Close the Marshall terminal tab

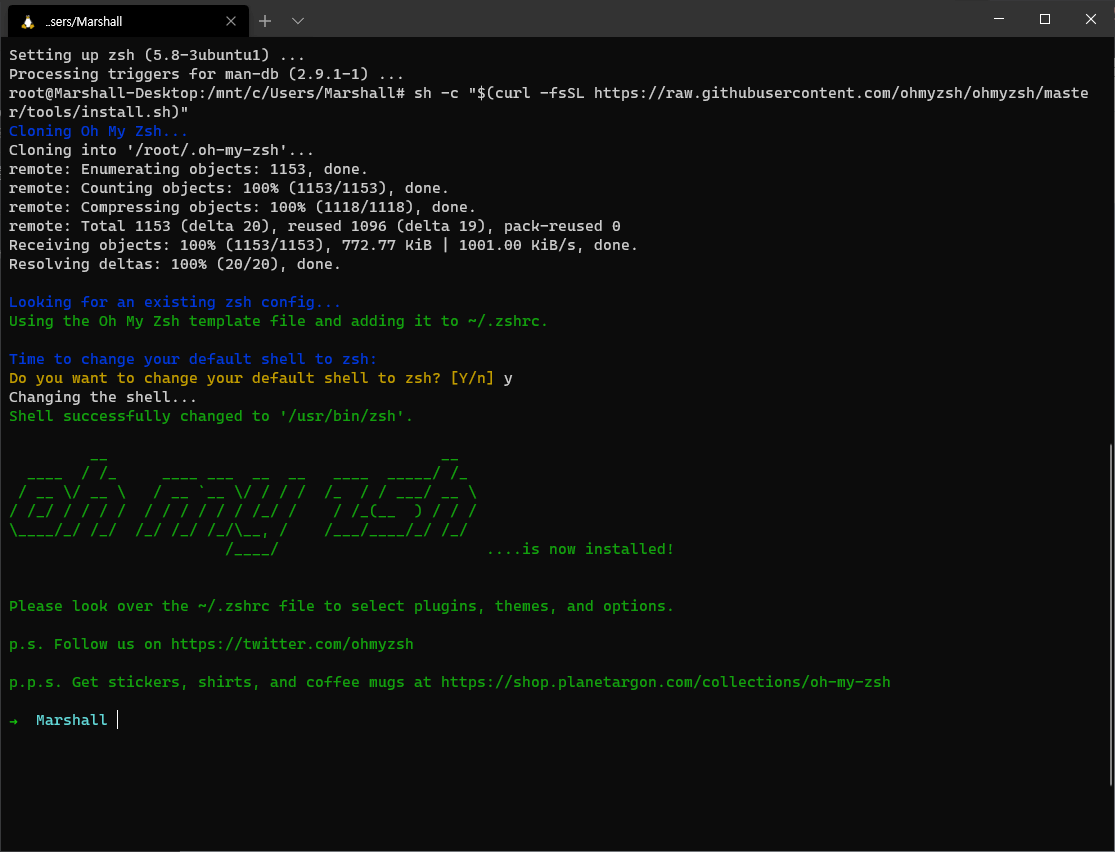pos(231,21)
